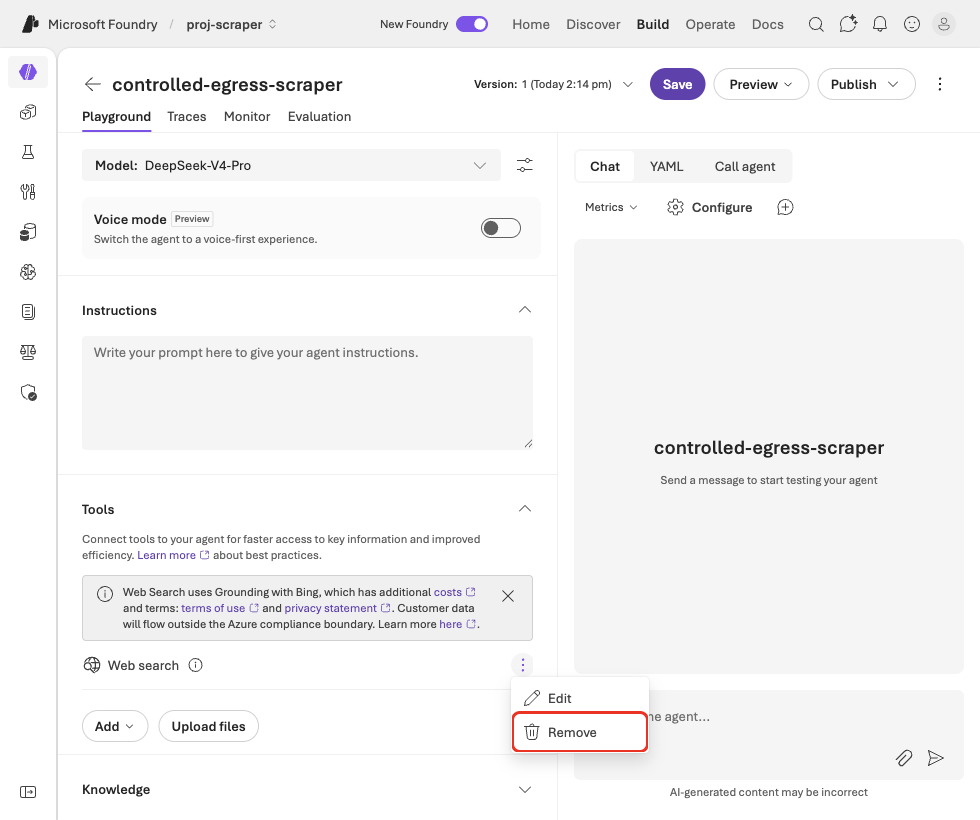Select the Chat tab
The height and width of the screenshot is (820, 980).
pos(605,166)
